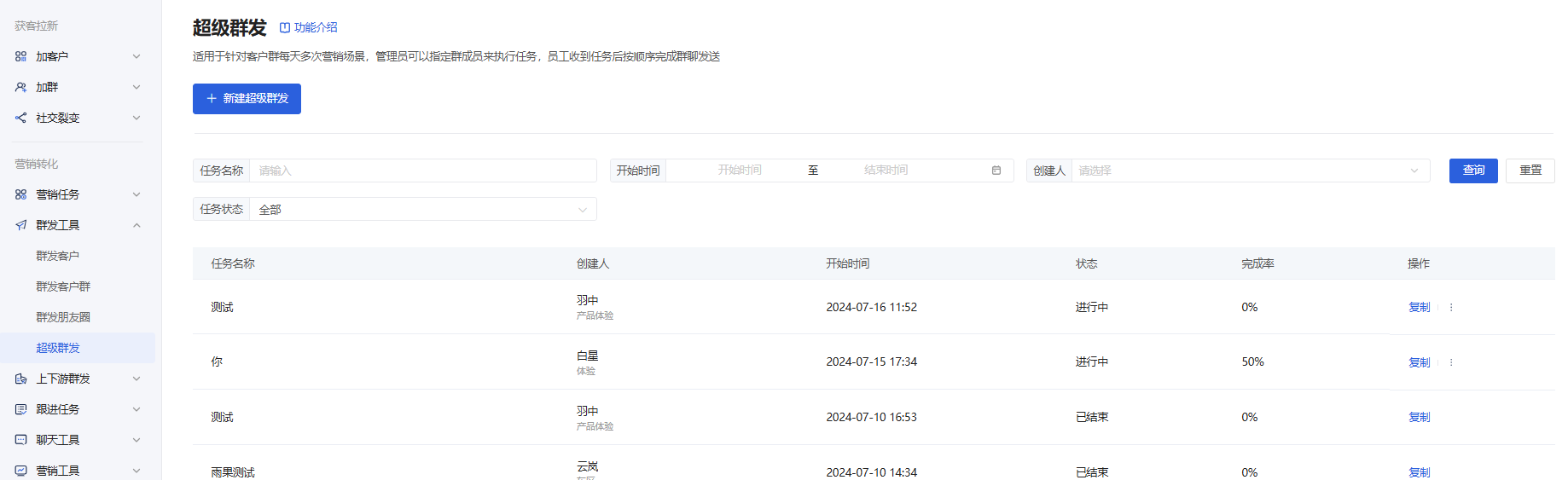This screenshot has width=1568, height=480.
Task: Click the 上下游群发 icon
Action: pos(20,379)
